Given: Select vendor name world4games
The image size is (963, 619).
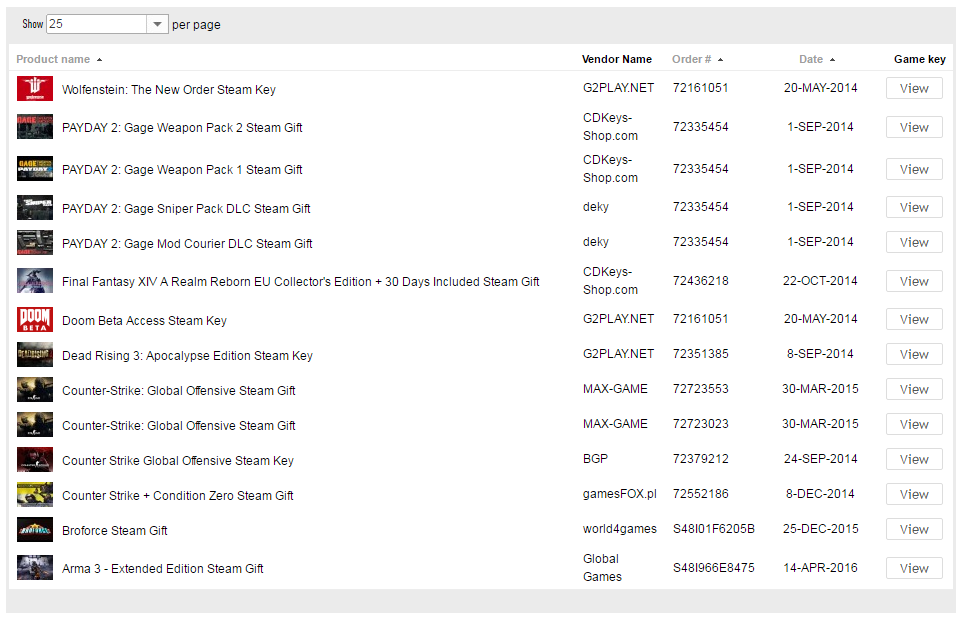Looking at the screenshot, I should coord(620,529).
